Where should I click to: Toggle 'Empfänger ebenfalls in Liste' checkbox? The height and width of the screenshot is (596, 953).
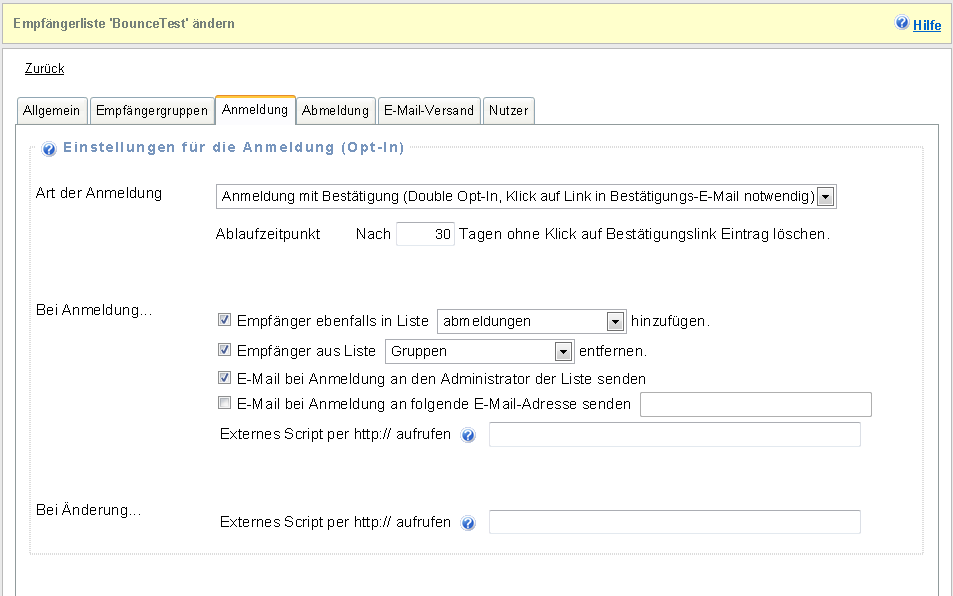click(224, 321)
